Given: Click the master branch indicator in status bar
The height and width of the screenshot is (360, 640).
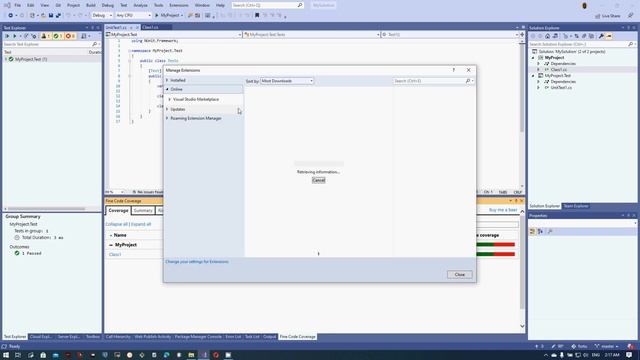Looking at the screenshot, I should 607,347.
